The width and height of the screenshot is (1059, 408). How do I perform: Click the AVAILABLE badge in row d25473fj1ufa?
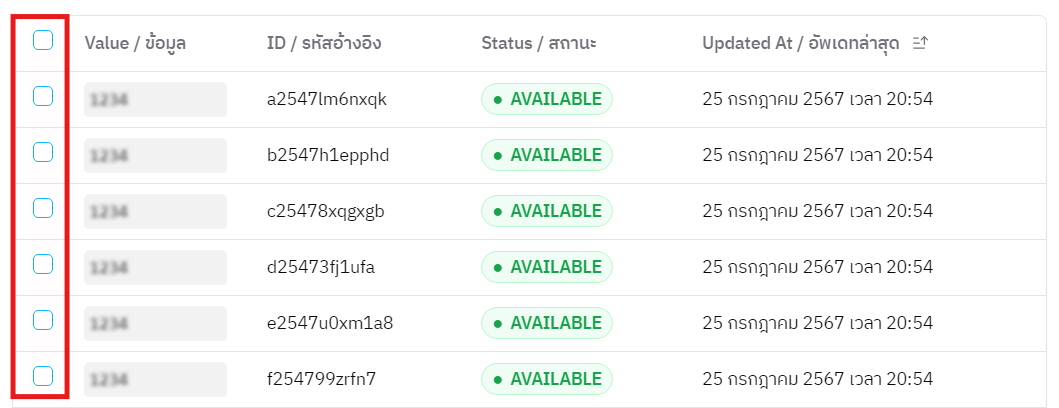tap(546, 267)
